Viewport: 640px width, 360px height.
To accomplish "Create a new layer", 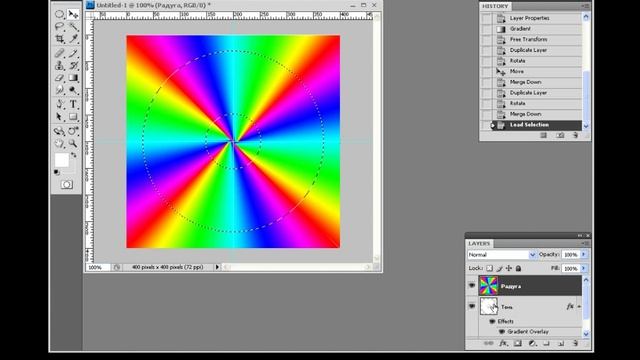I will tap(561, 344).
